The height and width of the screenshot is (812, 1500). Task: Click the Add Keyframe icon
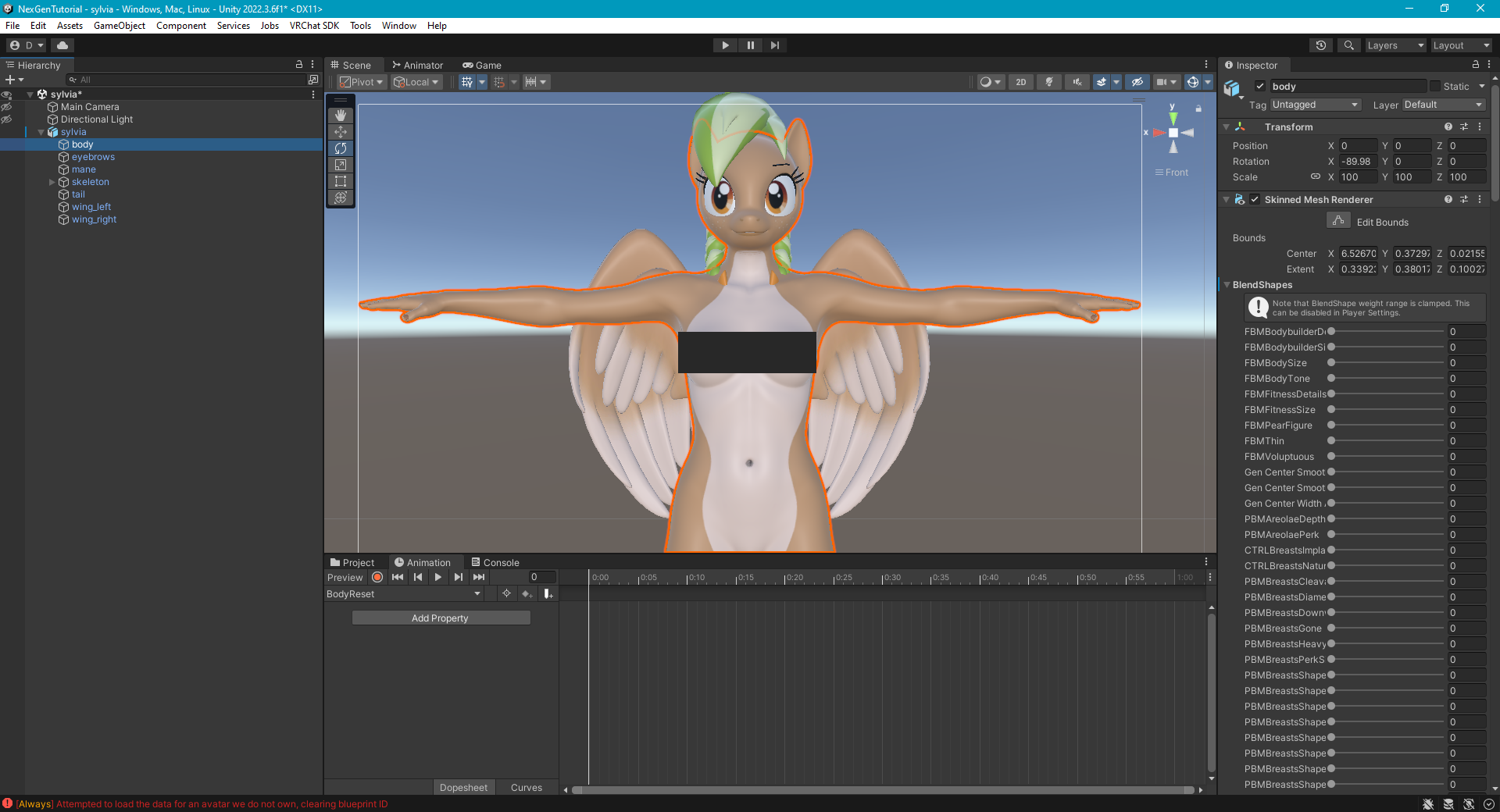tap(527, 594)
